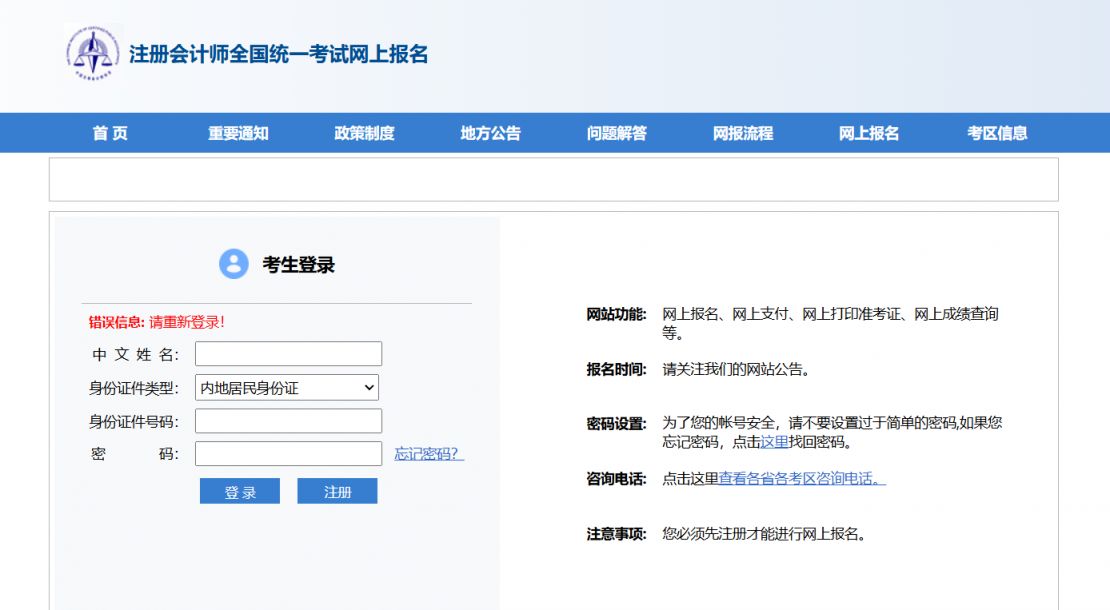
Task: Click the text 您必须先注册才能进行网上报名。
Action: coord(765,534)
